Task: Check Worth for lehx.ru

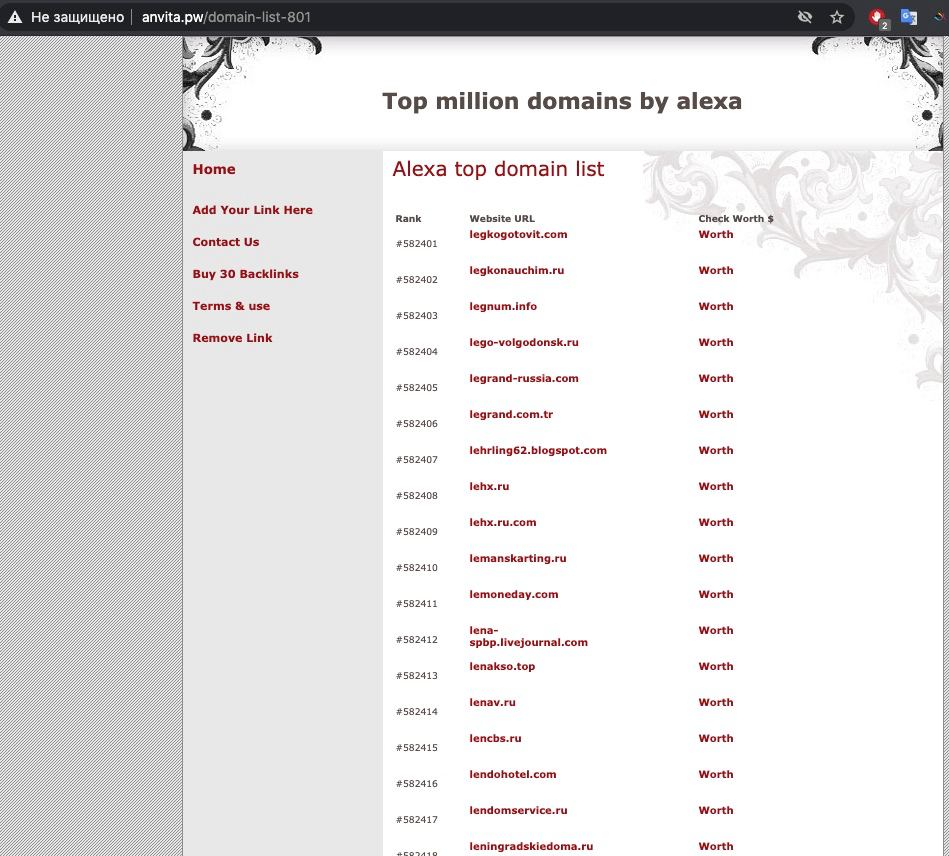Action: click(715, 487)
